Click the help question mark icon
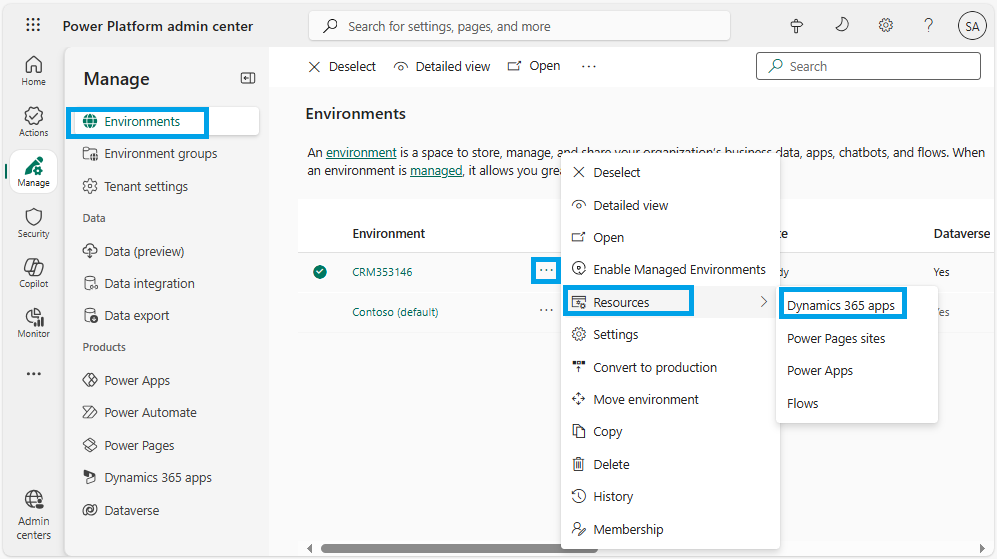1000x560 pixels. 928,26
